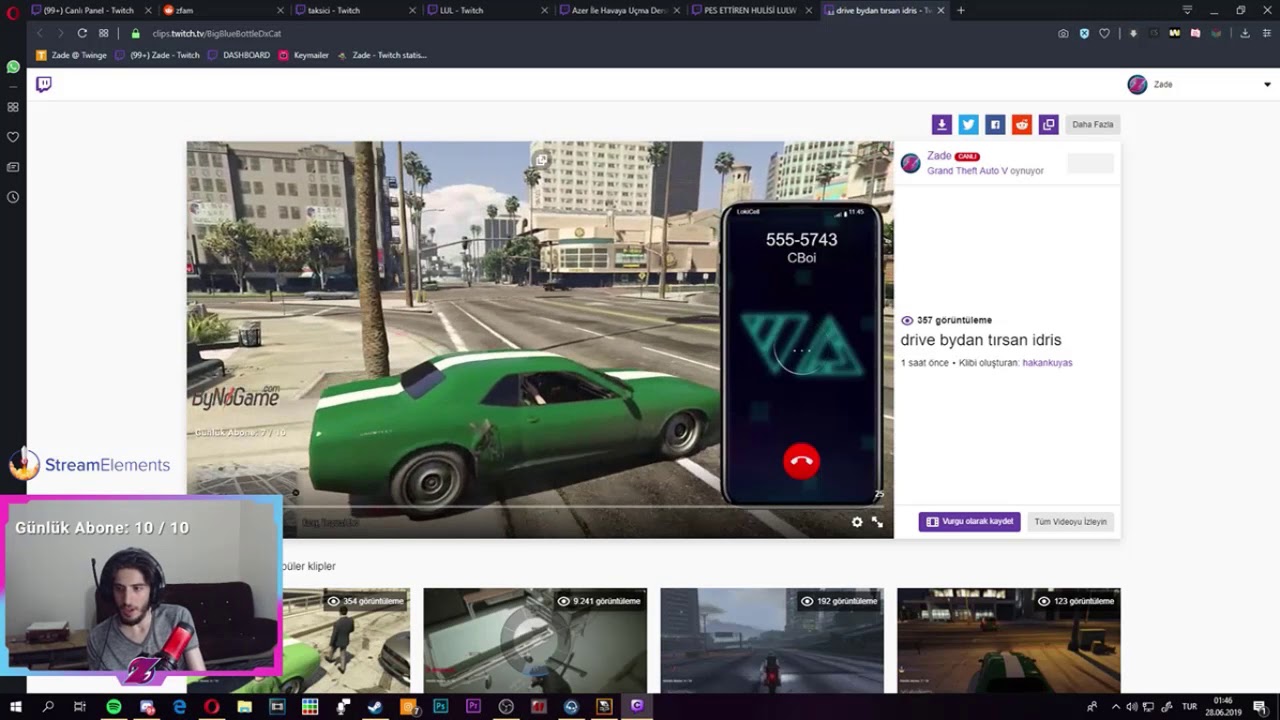Copy the clip link with the purple copy icon
The width and height of the screenshot is (1280, 720).
pos(1048,124)
